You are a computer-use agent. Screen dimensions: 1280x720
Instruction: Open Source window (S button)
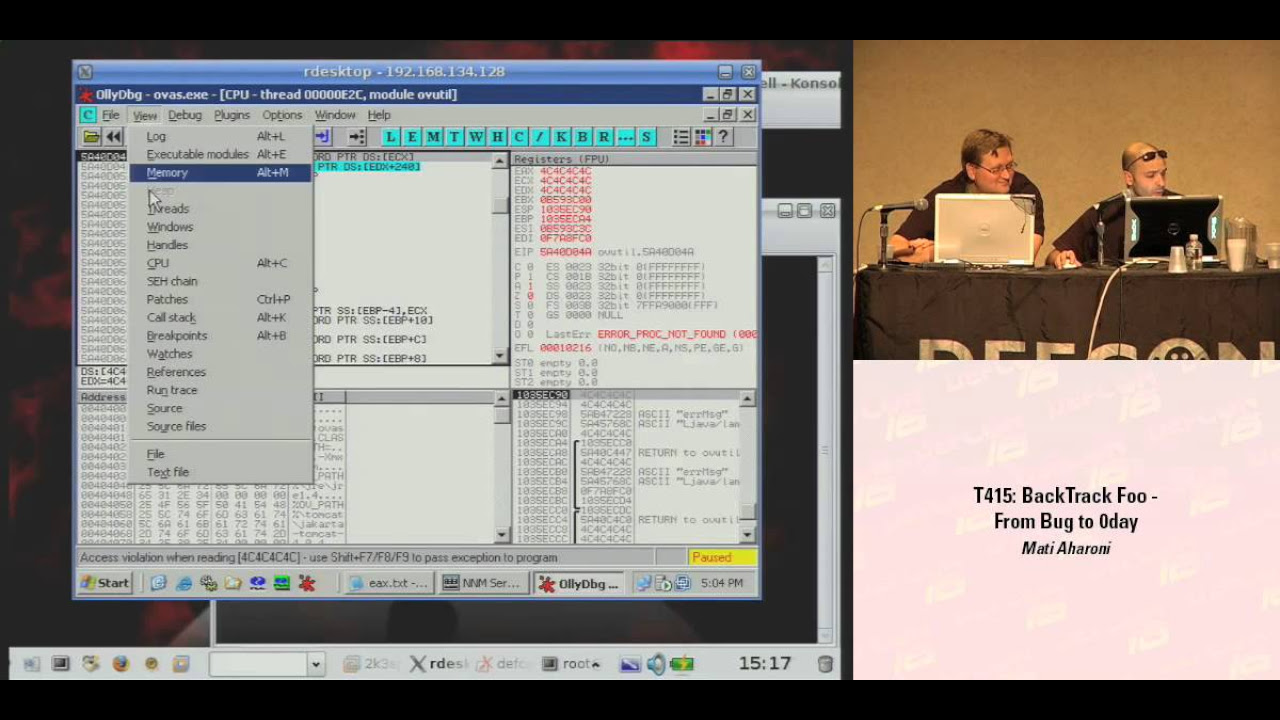pos(646,137)
